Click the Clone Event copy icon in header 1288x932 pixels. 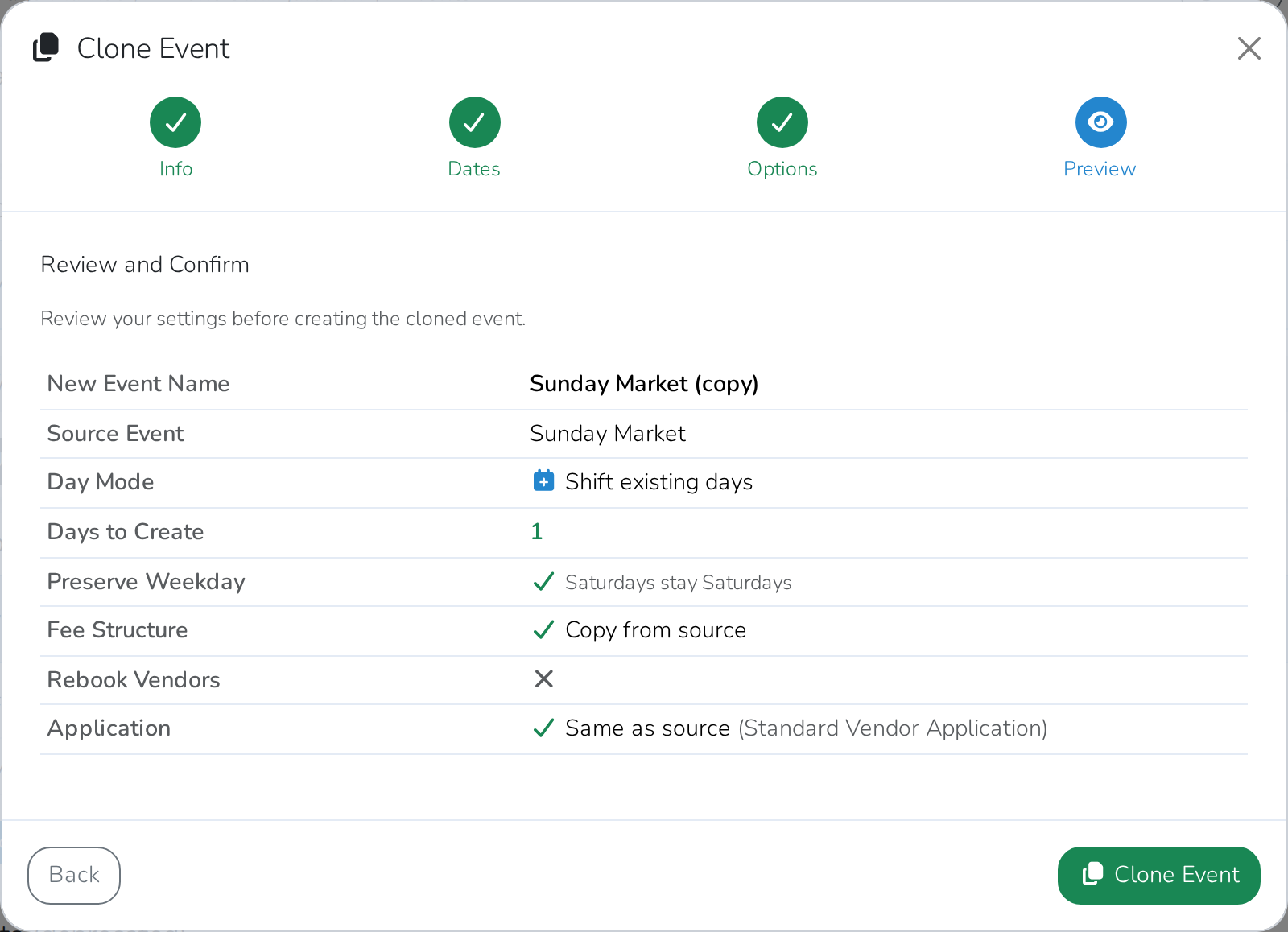click(46, 47)
